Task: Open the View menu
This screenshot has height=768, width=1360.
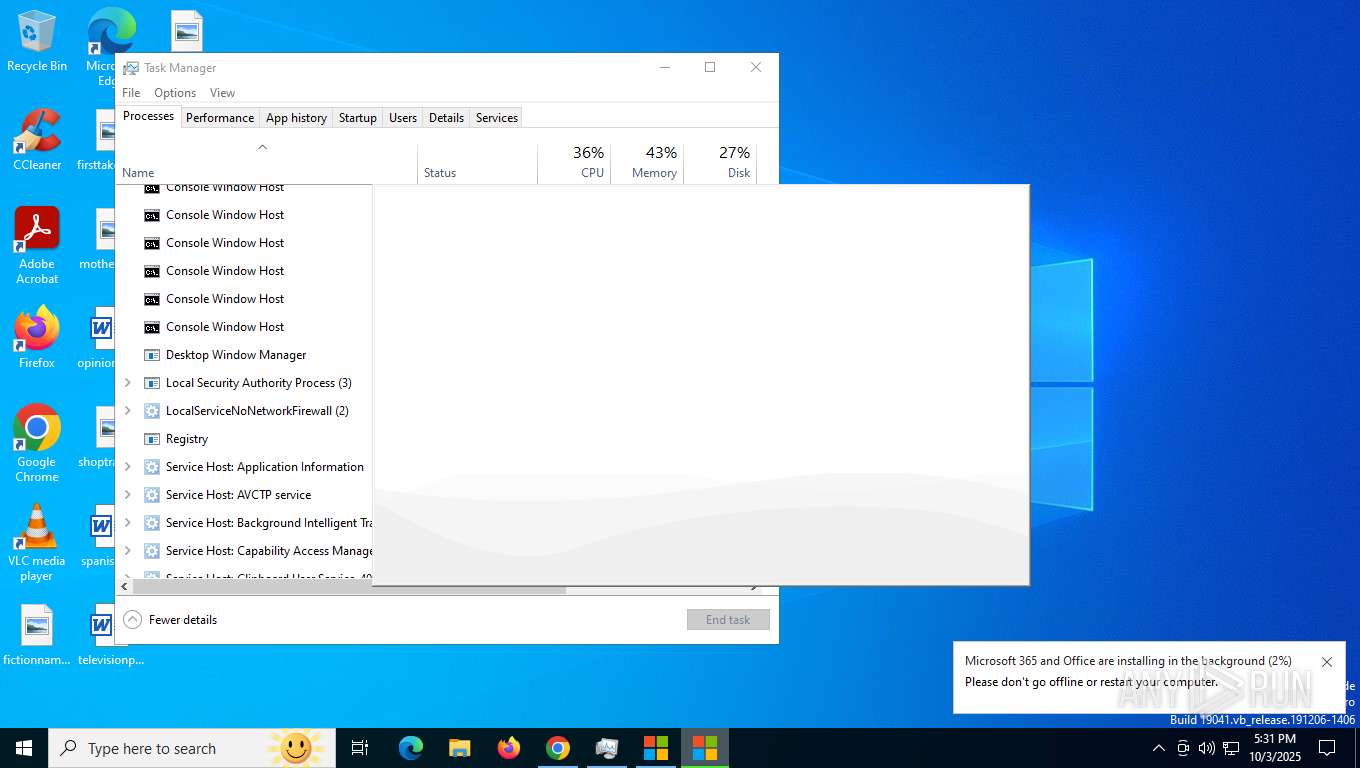Action: 222,93
